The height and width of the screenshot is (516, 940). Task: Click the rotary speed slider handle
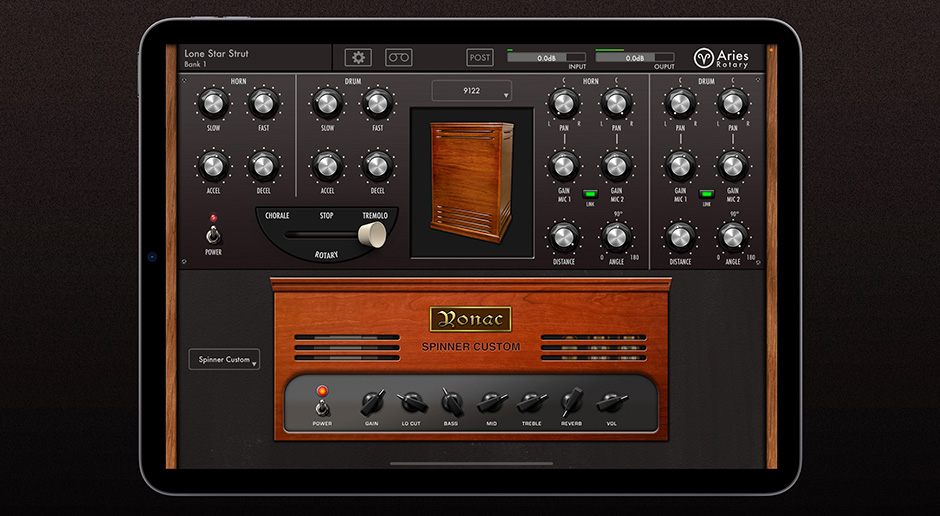click(x=372, y=234)
